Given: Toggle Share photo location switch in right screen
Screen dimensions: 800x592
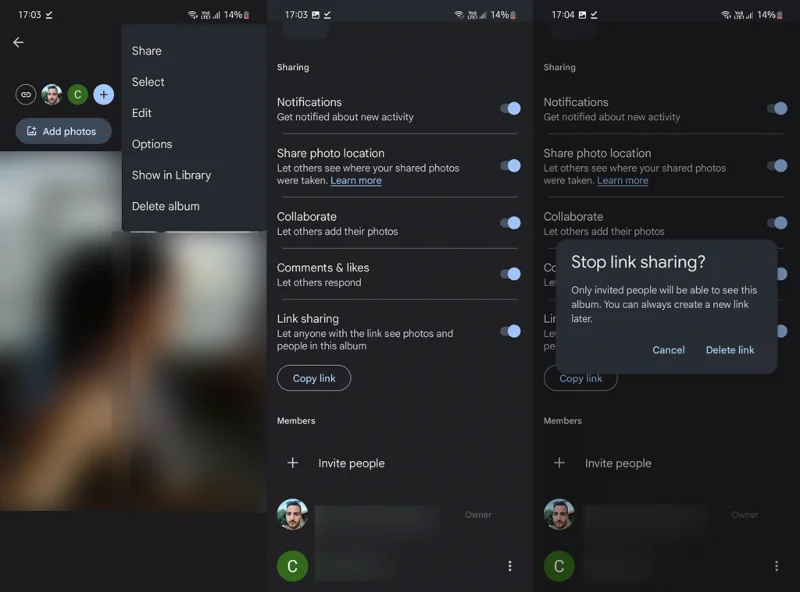Looking at the screenshot, I should 777,165.
